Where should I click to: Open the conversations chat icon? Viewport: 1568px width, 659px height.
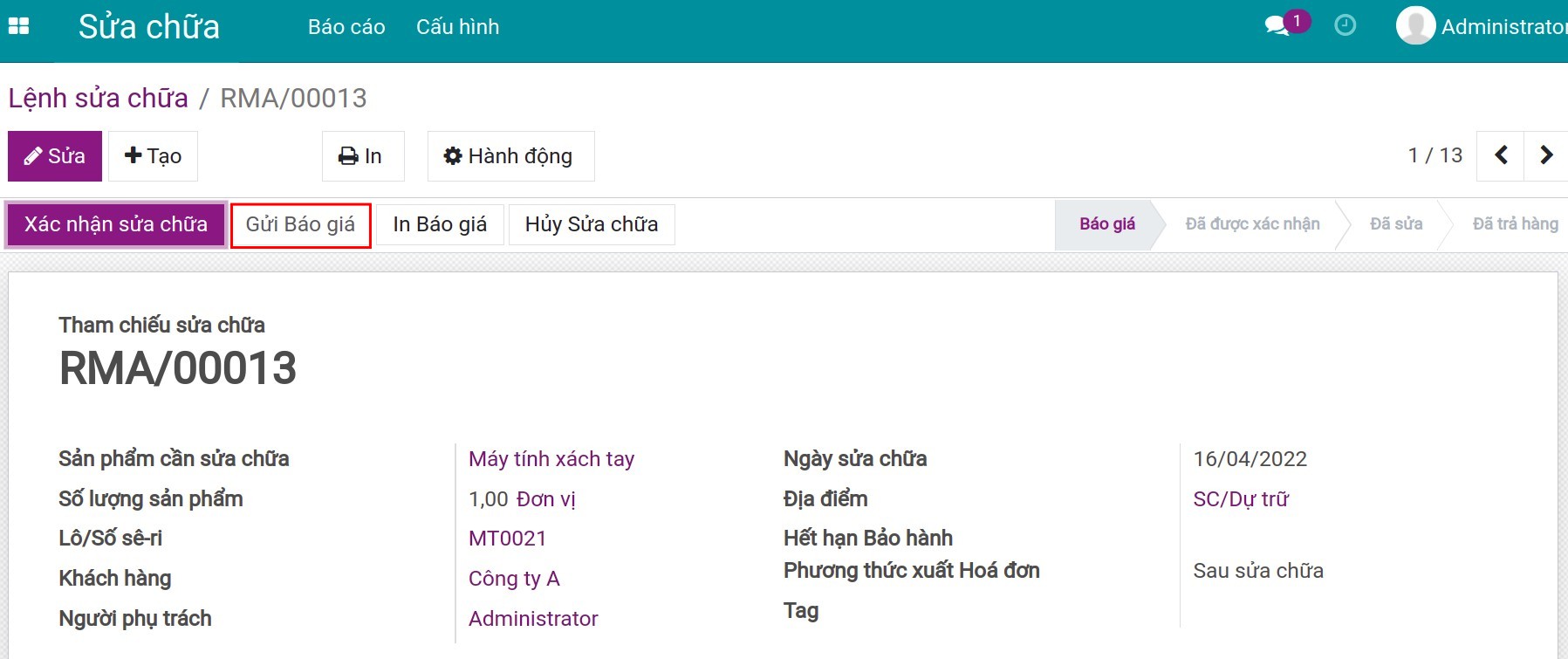pos(1277,26)
